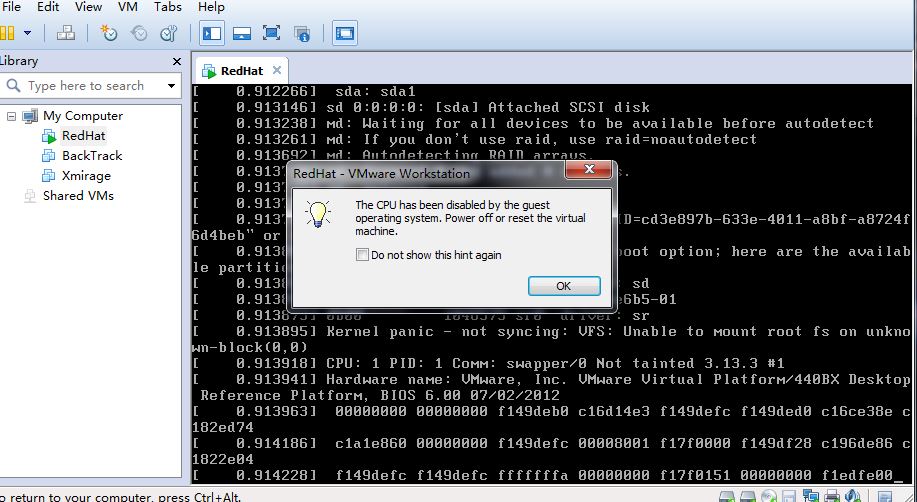The height and width of the screenshot is (502, 917).
Task: Open the Tabs menu
Action: (x=168, y=7)
